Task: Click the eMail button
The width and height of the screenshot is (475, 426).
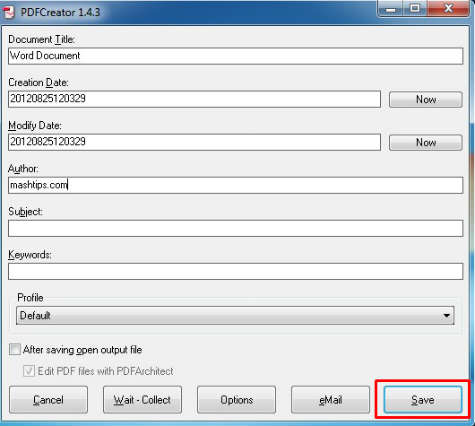Action: coord(330,400)
